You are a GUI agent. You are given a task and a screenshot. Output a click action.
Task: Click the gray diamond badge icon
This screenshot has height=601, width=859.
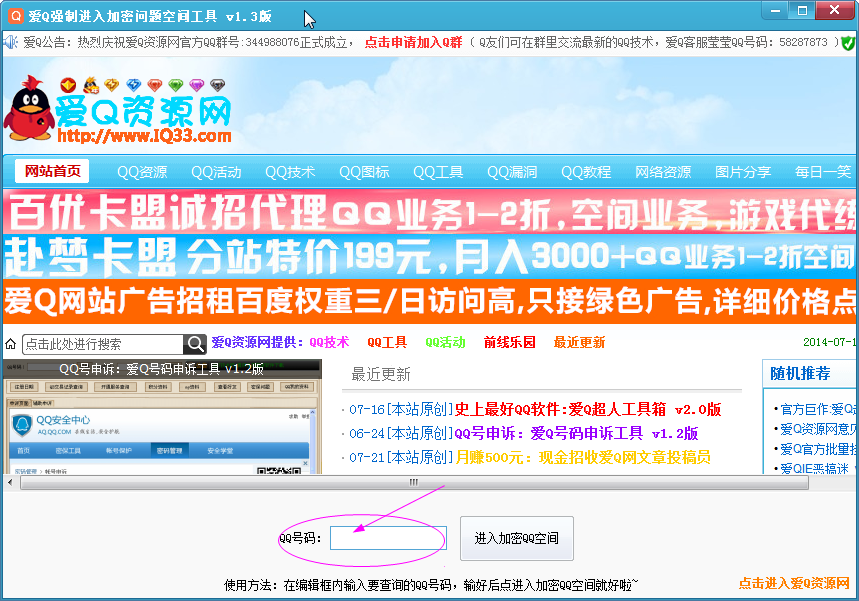[x=217, y=85]
